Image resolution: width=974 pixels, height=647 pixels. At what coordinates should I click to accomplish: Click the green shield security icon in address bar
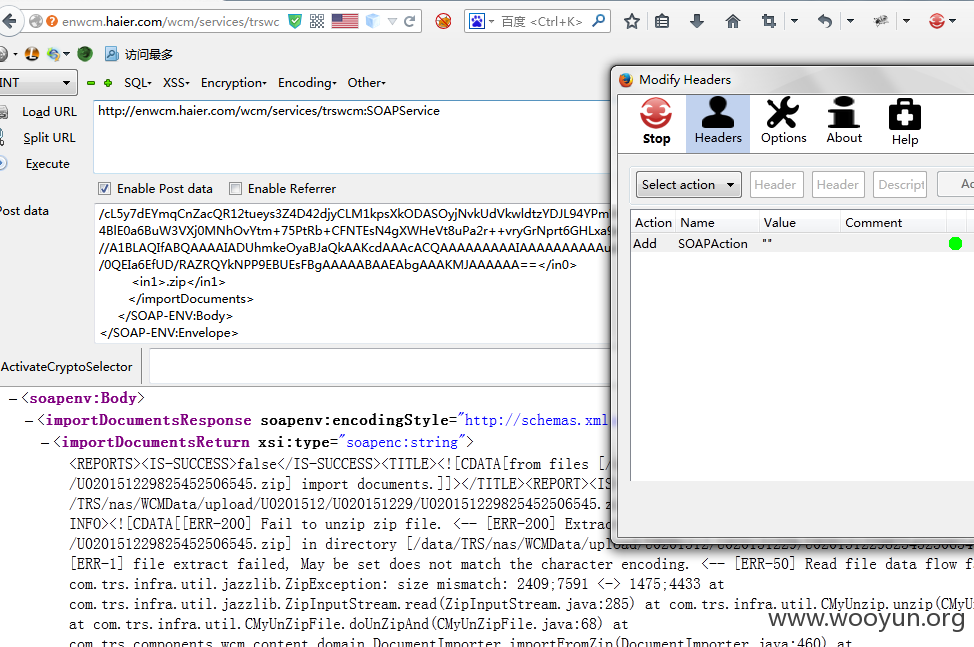click(x=295, y=22)
